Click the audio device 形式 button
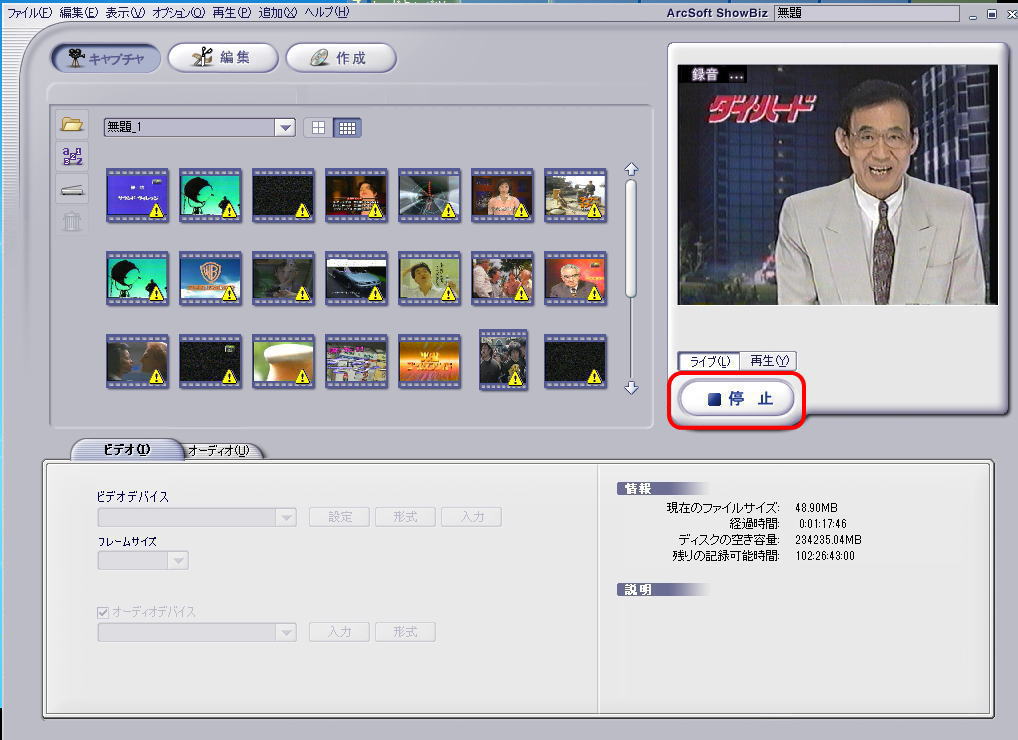Screen dimensions: 1018x740 (x=405, y=632)
